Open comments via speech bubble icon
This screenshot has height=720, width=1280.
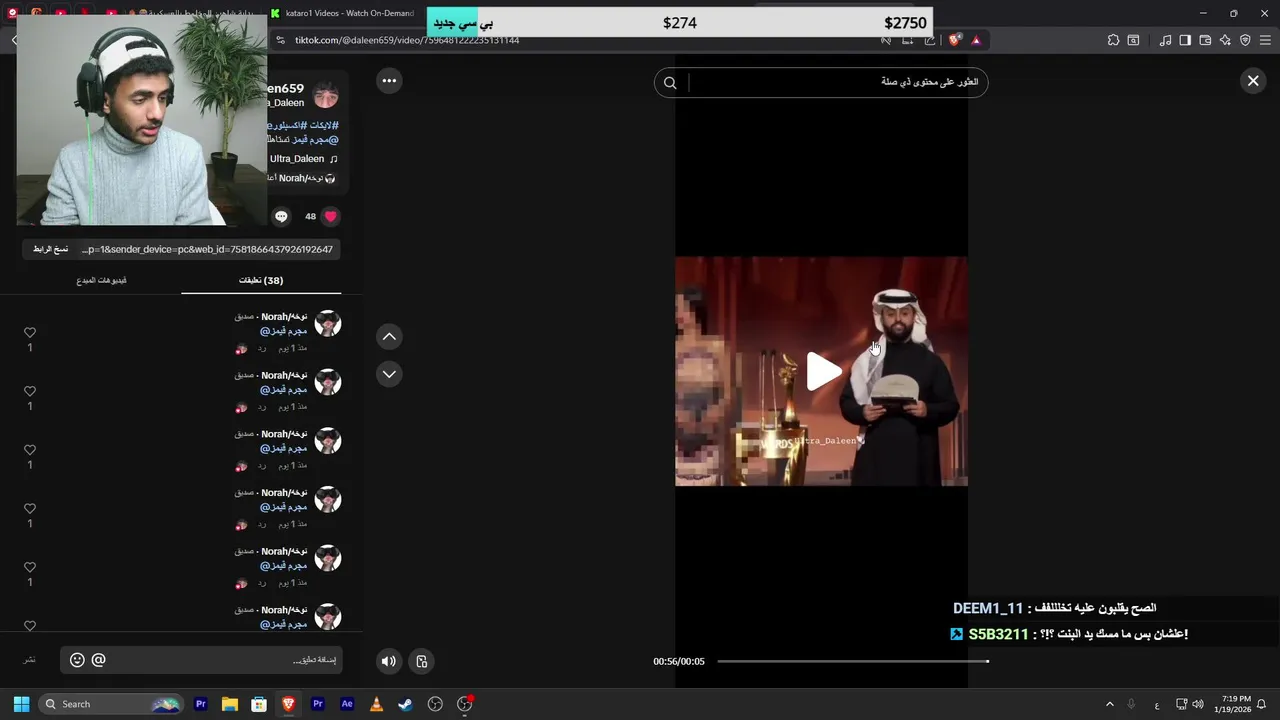click(x=281, y=216)
